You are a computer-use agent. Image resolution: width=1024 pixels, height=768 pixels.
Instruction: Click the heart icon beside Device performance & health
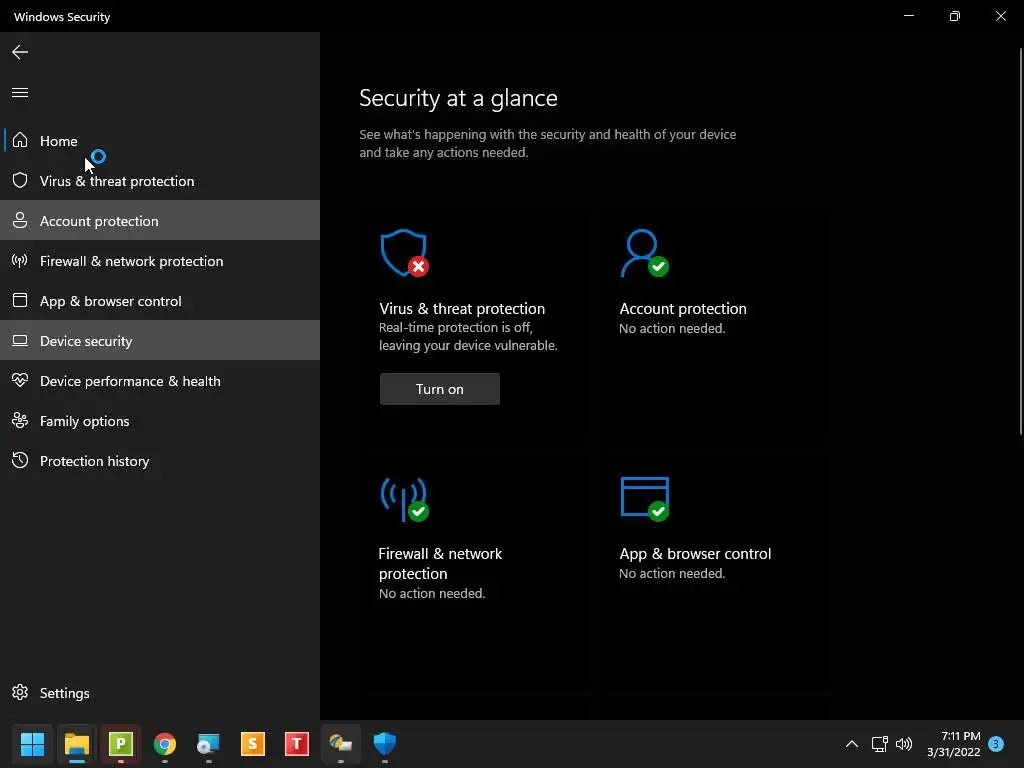(x=20, y=380)
